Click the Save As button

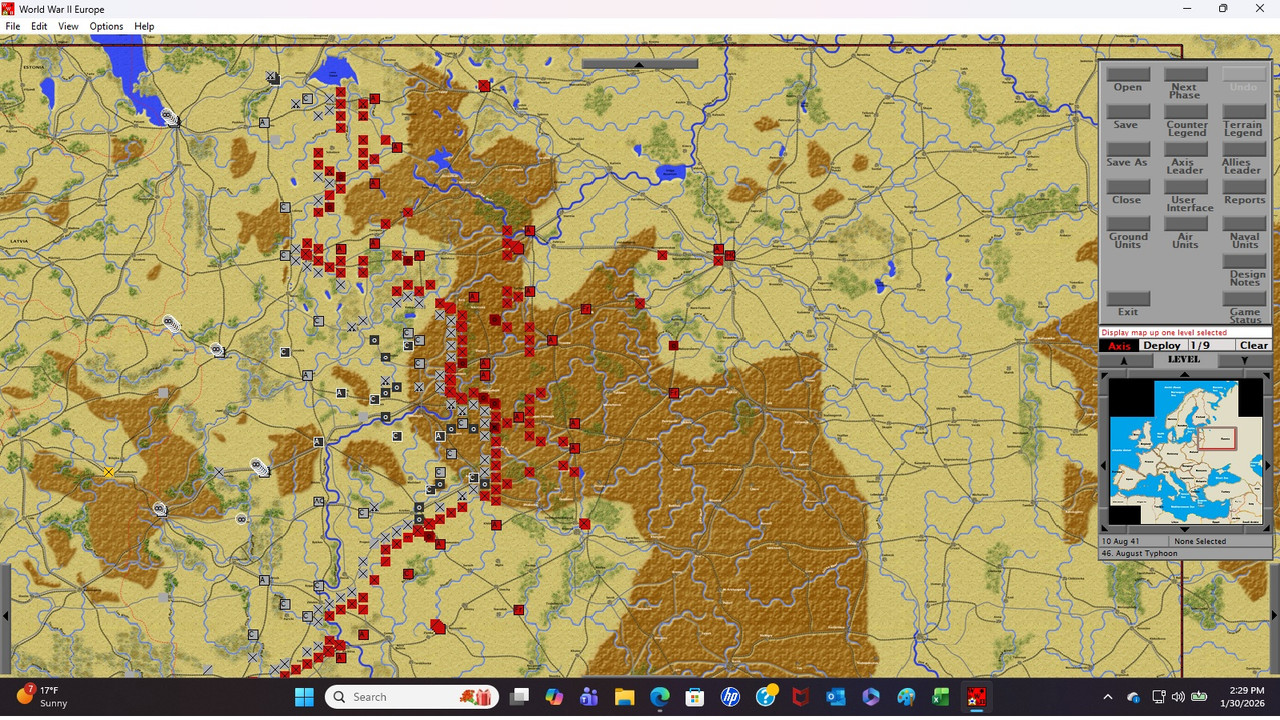[x=1128, y=149]
